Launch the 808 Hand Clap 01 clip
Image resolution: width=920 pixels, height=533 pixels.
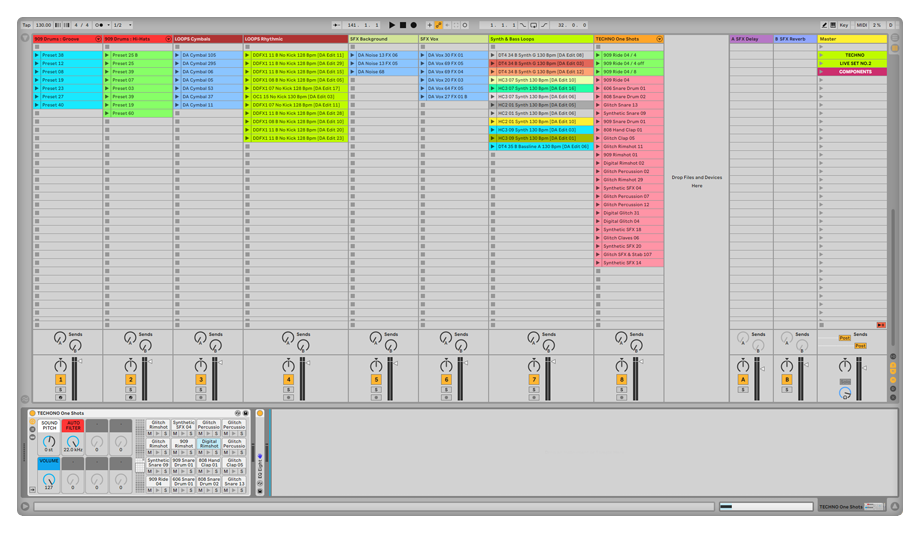(598, 130)
